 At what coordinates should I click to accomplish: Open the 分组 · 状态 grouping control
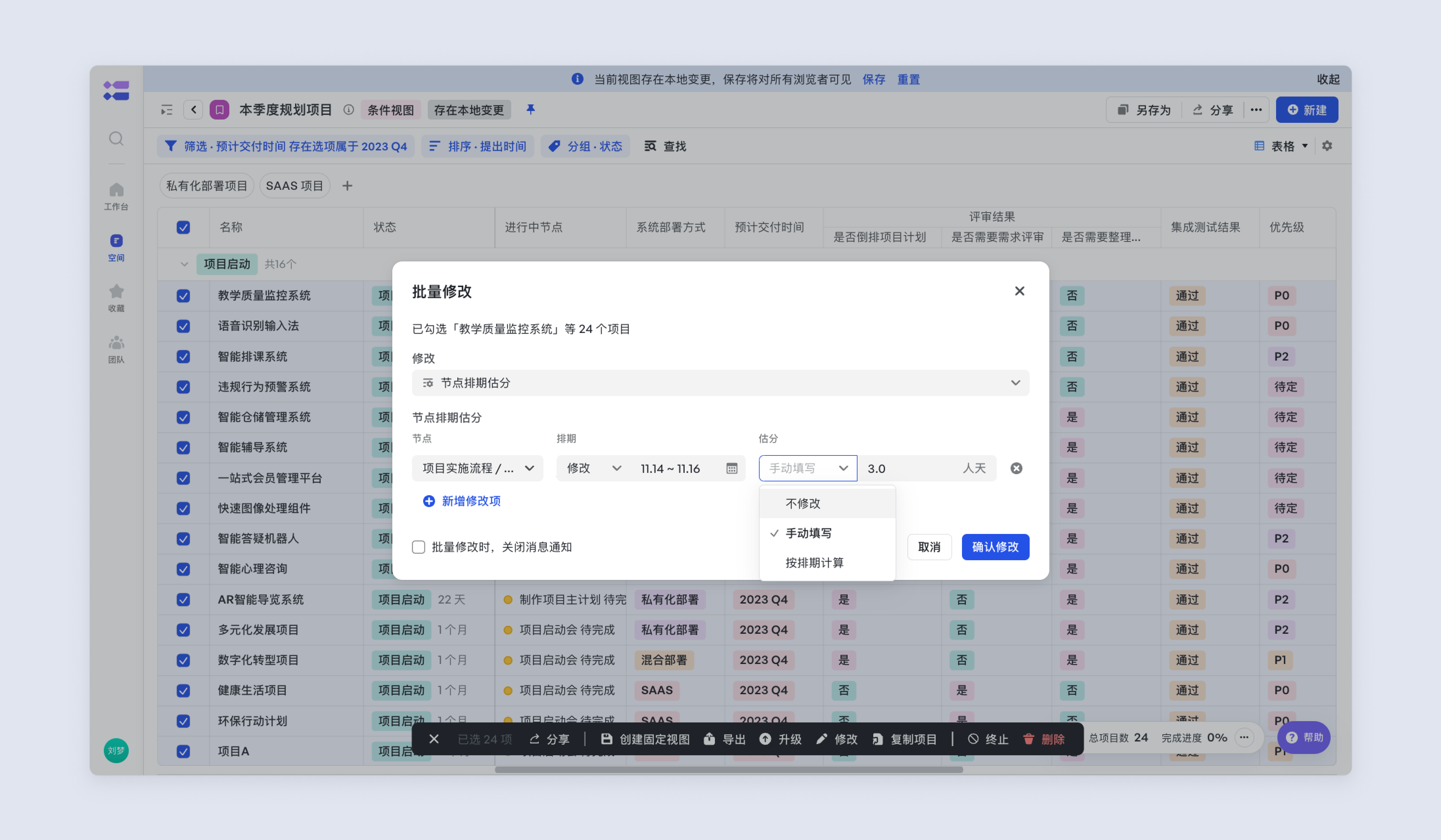pos(585,146)
